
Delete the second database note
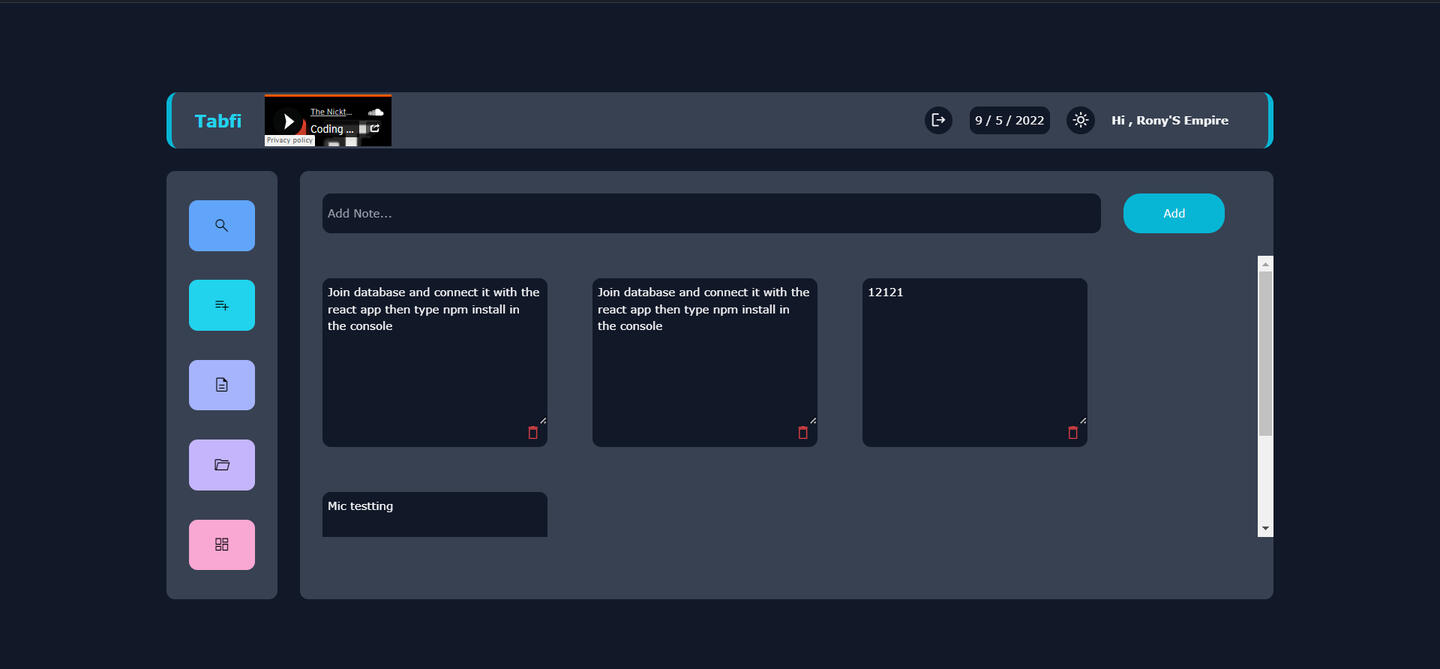pyautogui.click(x=803, y=433)
